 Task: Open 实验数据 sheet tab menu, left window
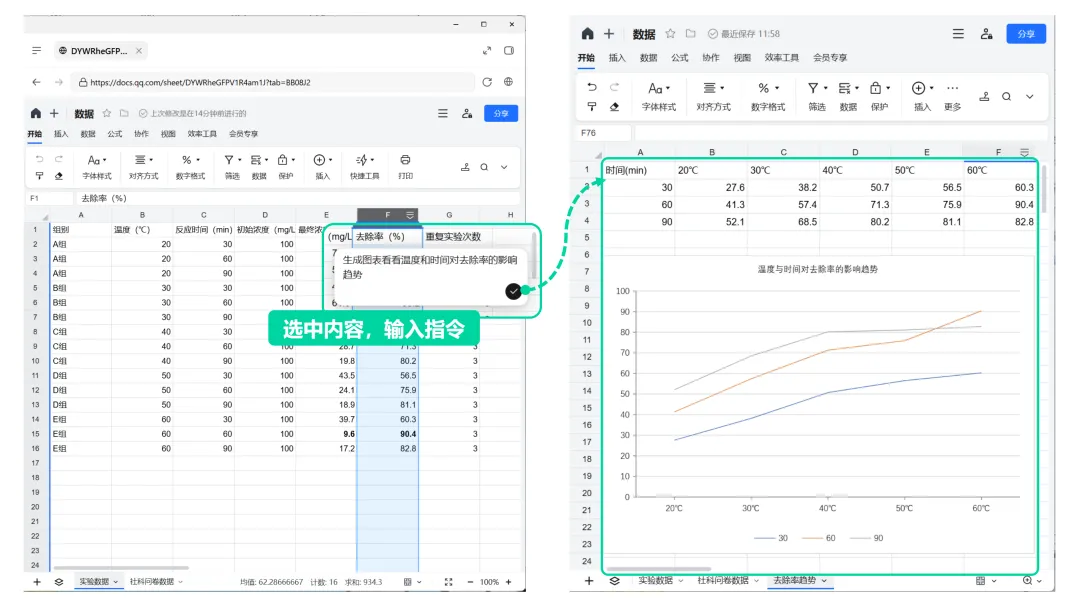click(x=116, y=582)
